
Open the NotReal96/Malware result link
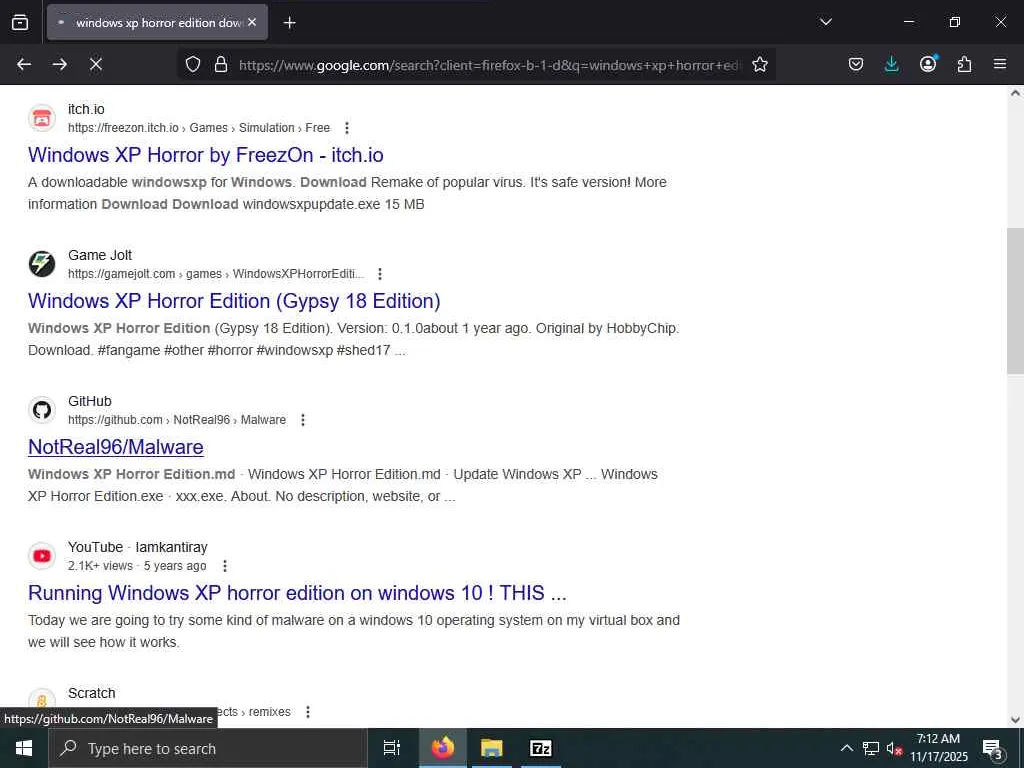[116, 447]
